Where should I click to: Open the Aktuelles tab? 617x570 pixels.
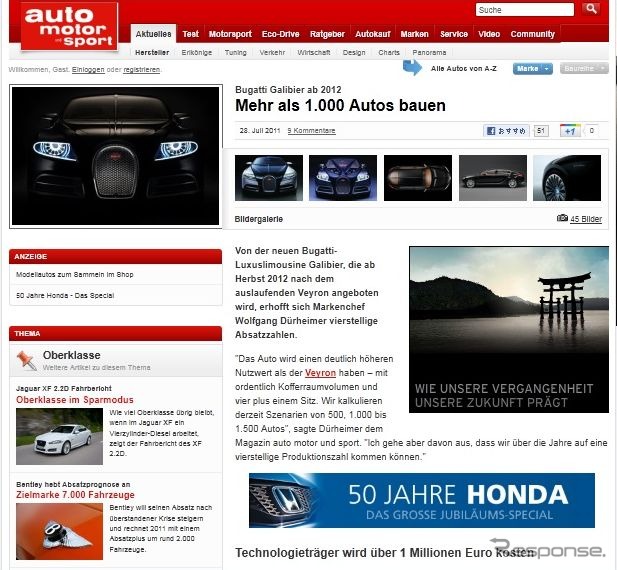point(153,34)
